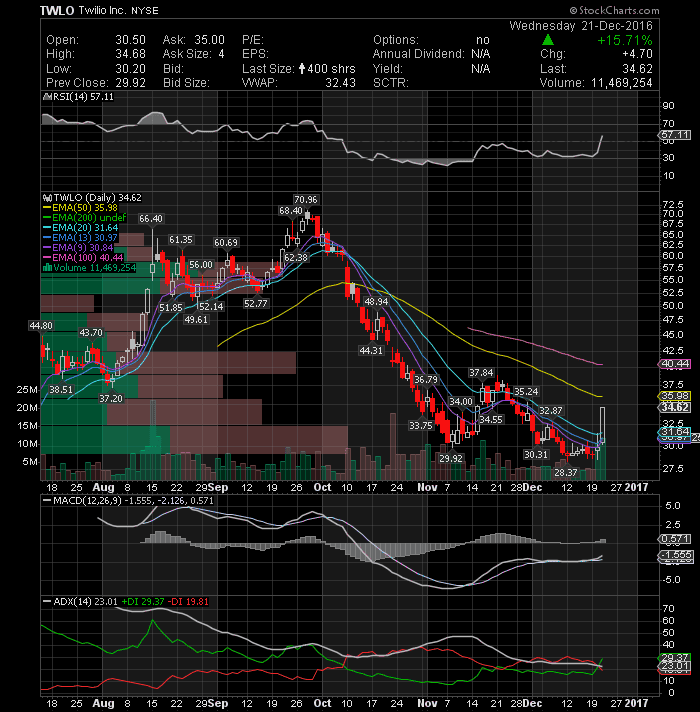700x712 pixels.
Task: Click the Open value 30.50
Action: (130, 40)
